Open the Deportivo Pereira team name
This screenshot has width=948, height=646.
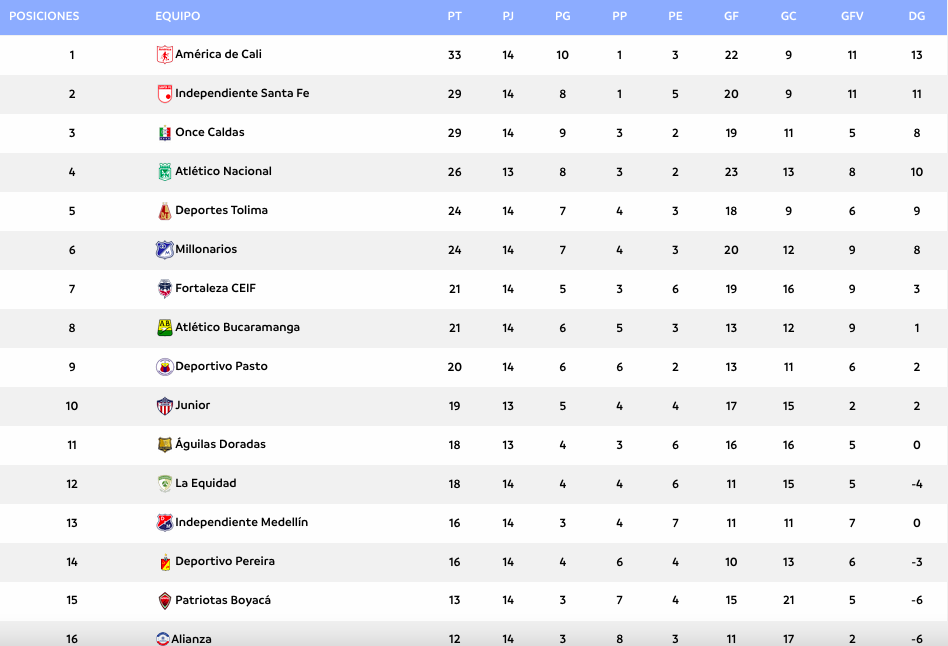click(225, 561)
